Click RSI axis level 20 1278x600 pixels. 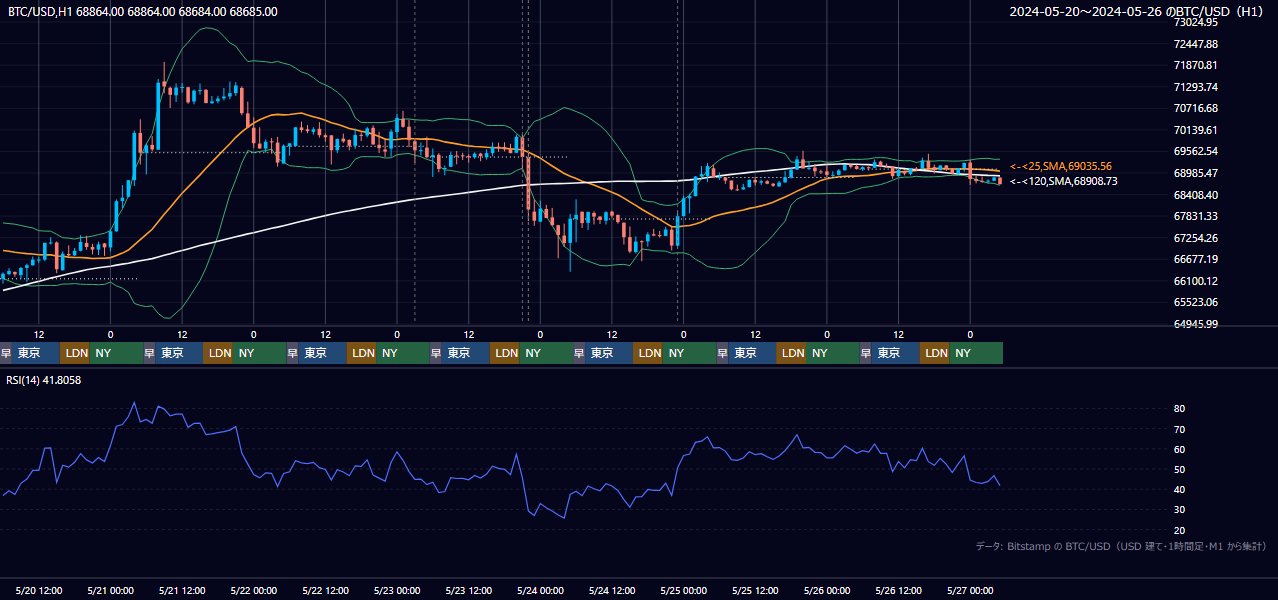[x=1179, y=530]
